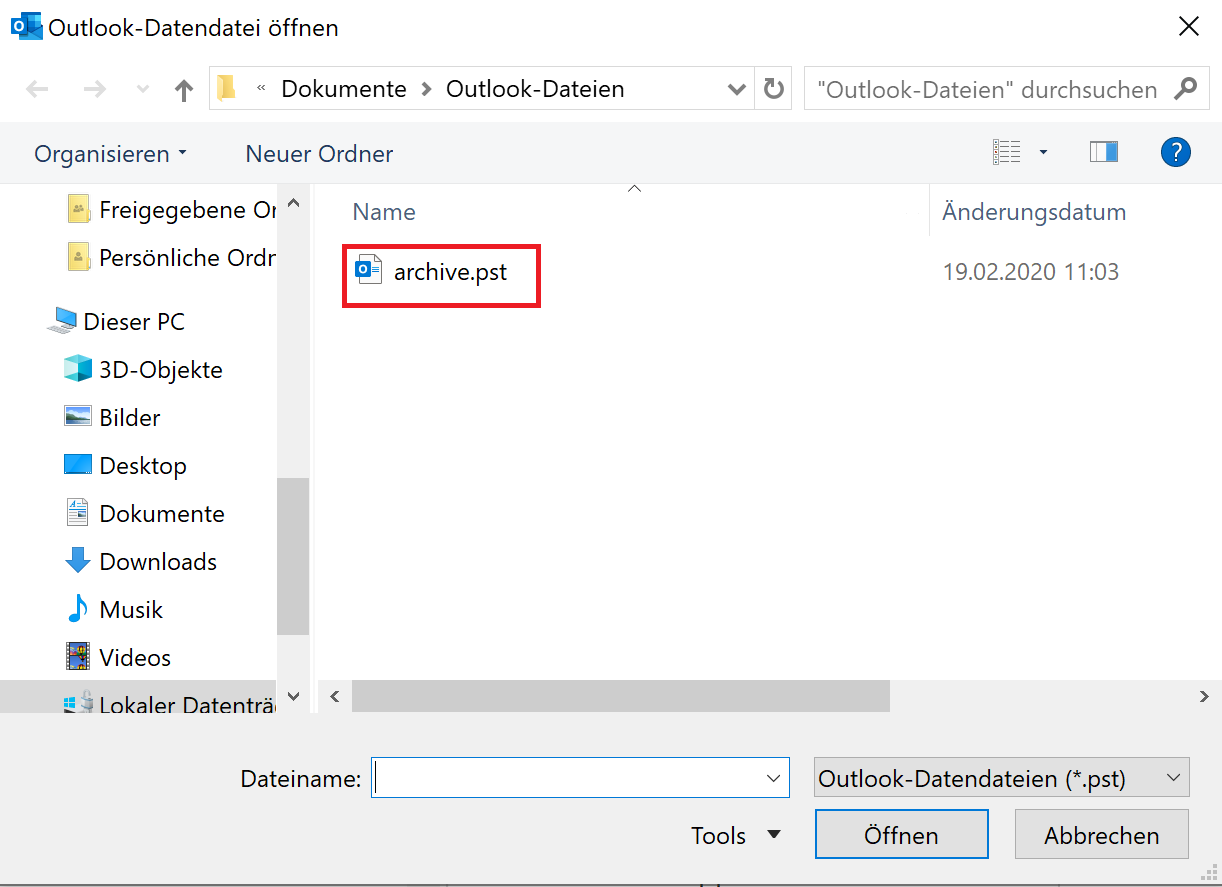The height and width of the screenshot is (887, 1222).
Task: Open the file type filter dropdown
Action: [1002, 778]
